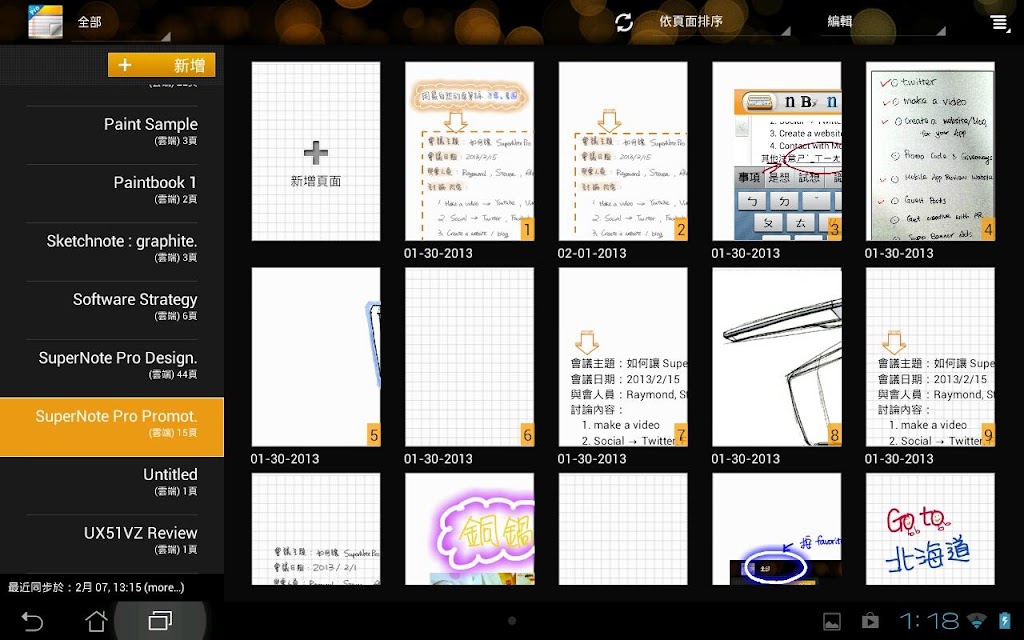Viewport: 1024px width, 640px height.
Task: Tap the Android back navigation icon
Action: coord(31,620)
